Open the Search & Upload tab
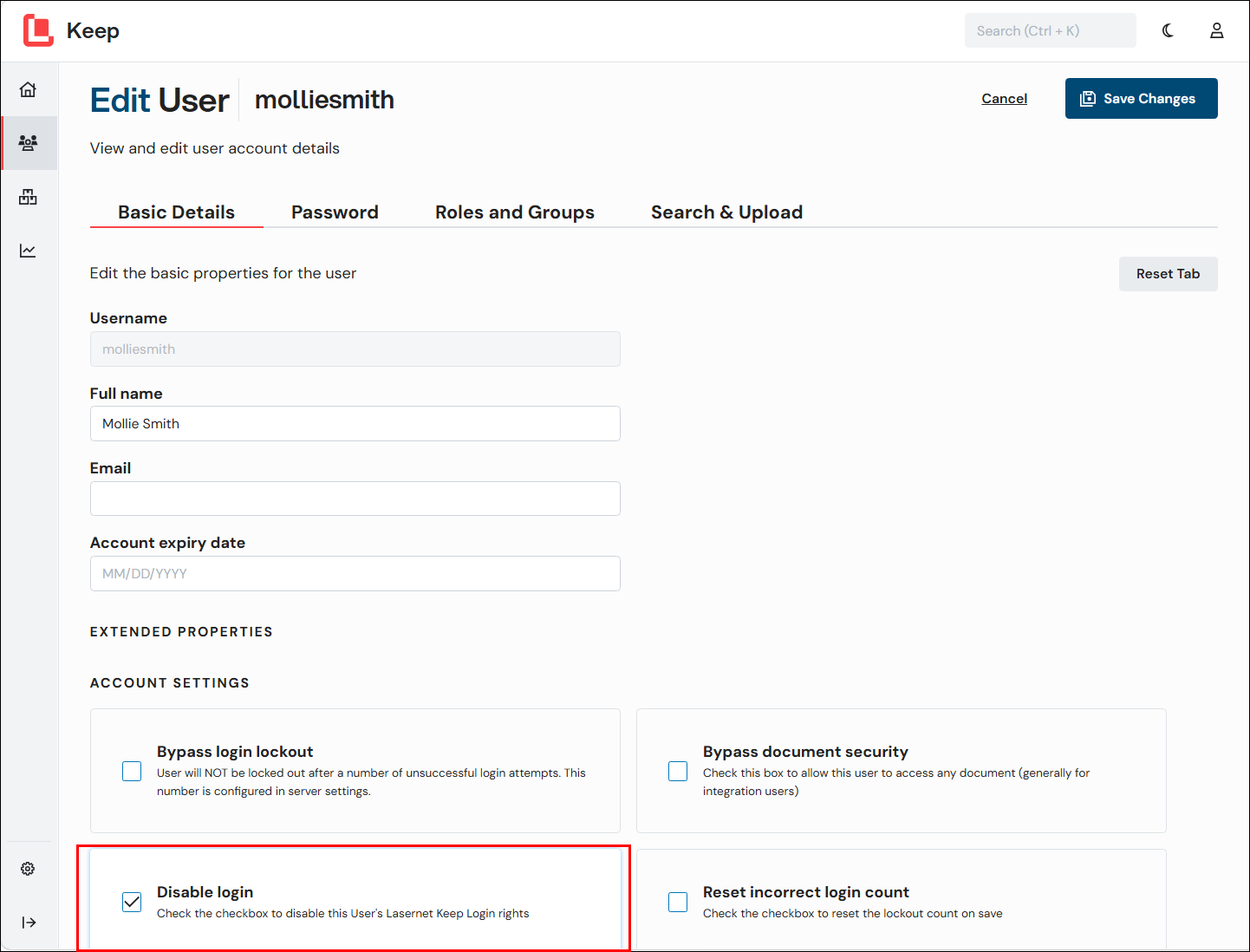The height and width of the screenshot is (952, 1250). point(726,212)
